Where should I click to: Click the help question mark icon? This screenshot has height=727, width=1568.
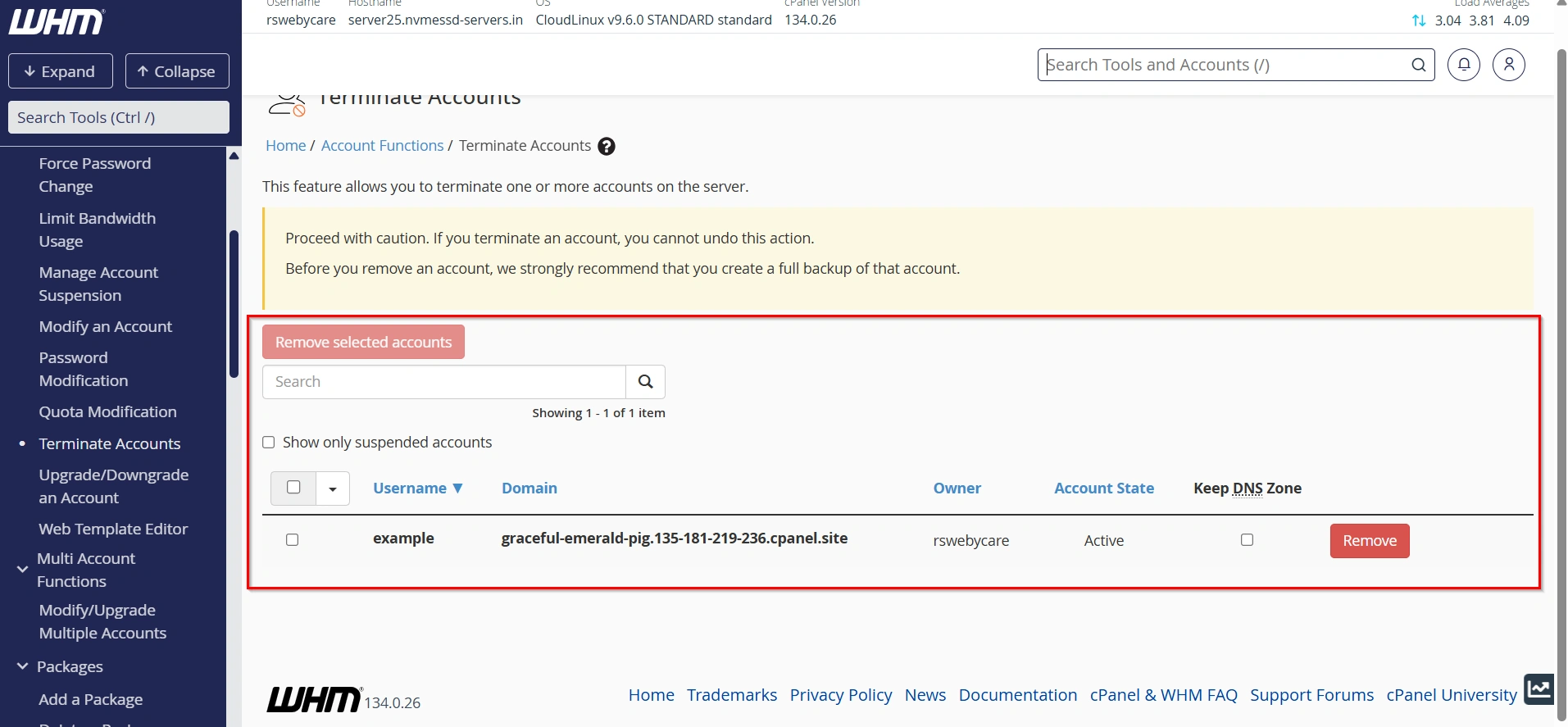[x=607, y=147]
